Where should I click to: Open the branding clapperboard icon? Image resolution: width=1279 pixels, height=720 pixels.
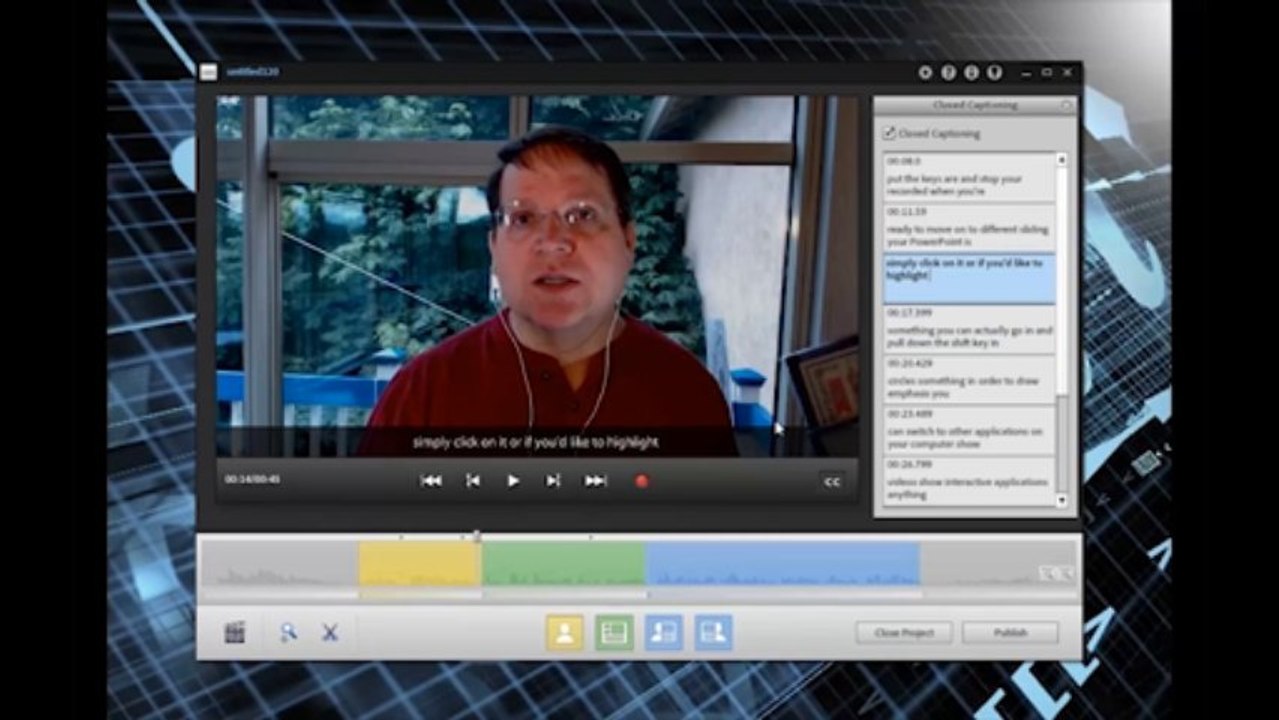point(235,632)
